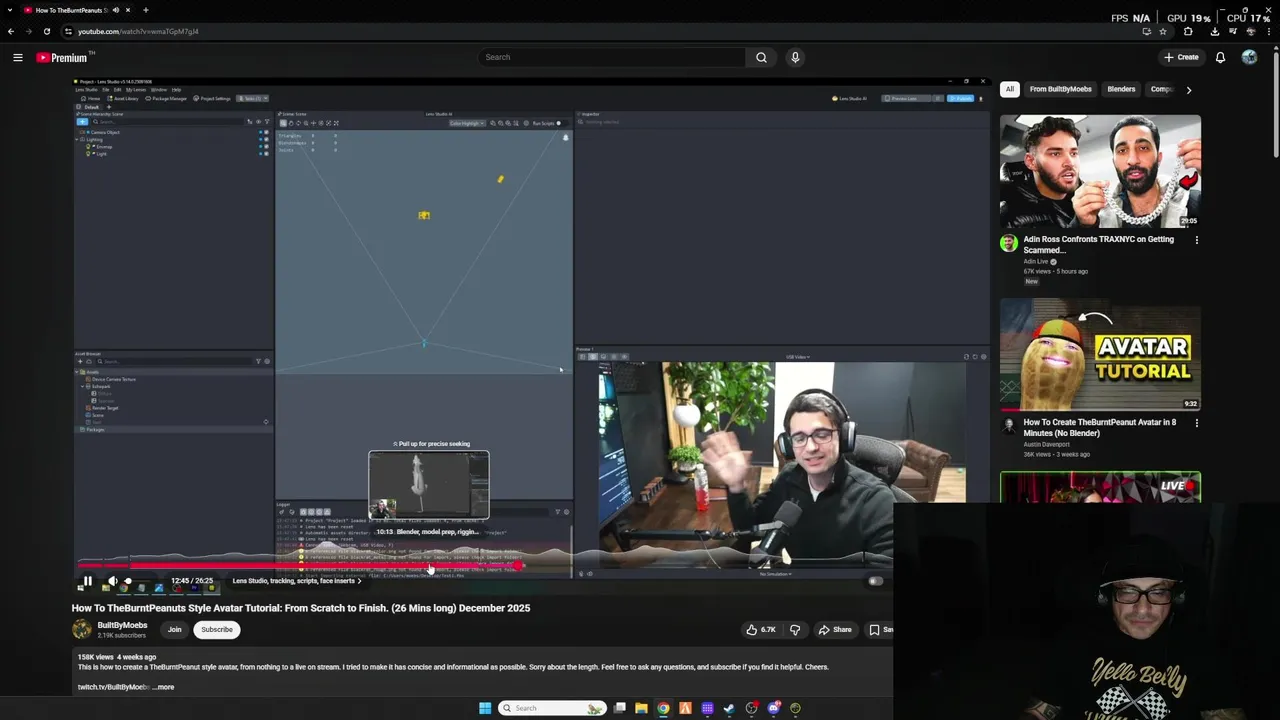Image resolution: width=1280 pixels, height=720 pixels.
Task: Share the video
Action: 835,630
